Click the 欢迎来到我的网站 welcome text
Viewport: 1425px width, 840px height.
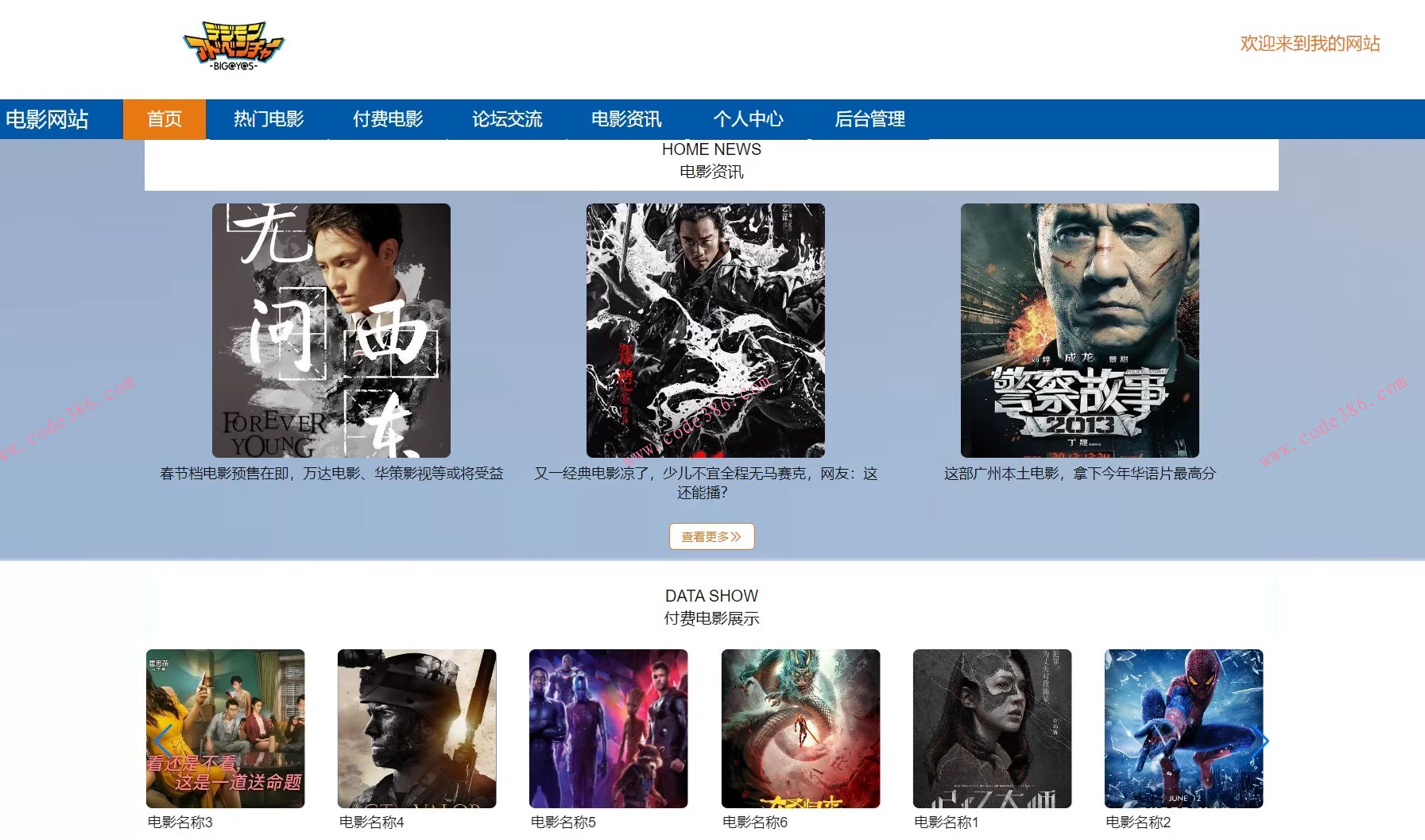point(1310,44)
